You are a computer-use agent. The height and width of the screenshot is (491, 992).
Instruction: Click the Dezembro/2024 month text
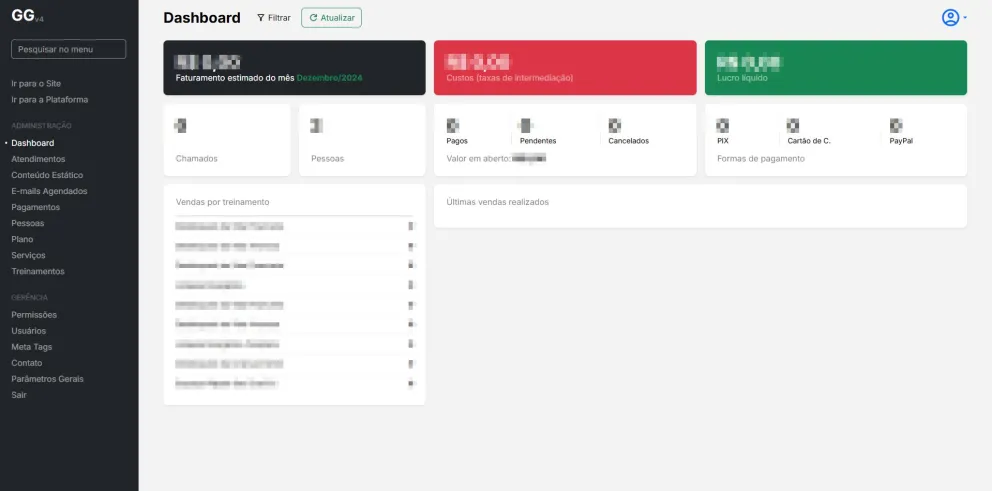coord(330,78)
